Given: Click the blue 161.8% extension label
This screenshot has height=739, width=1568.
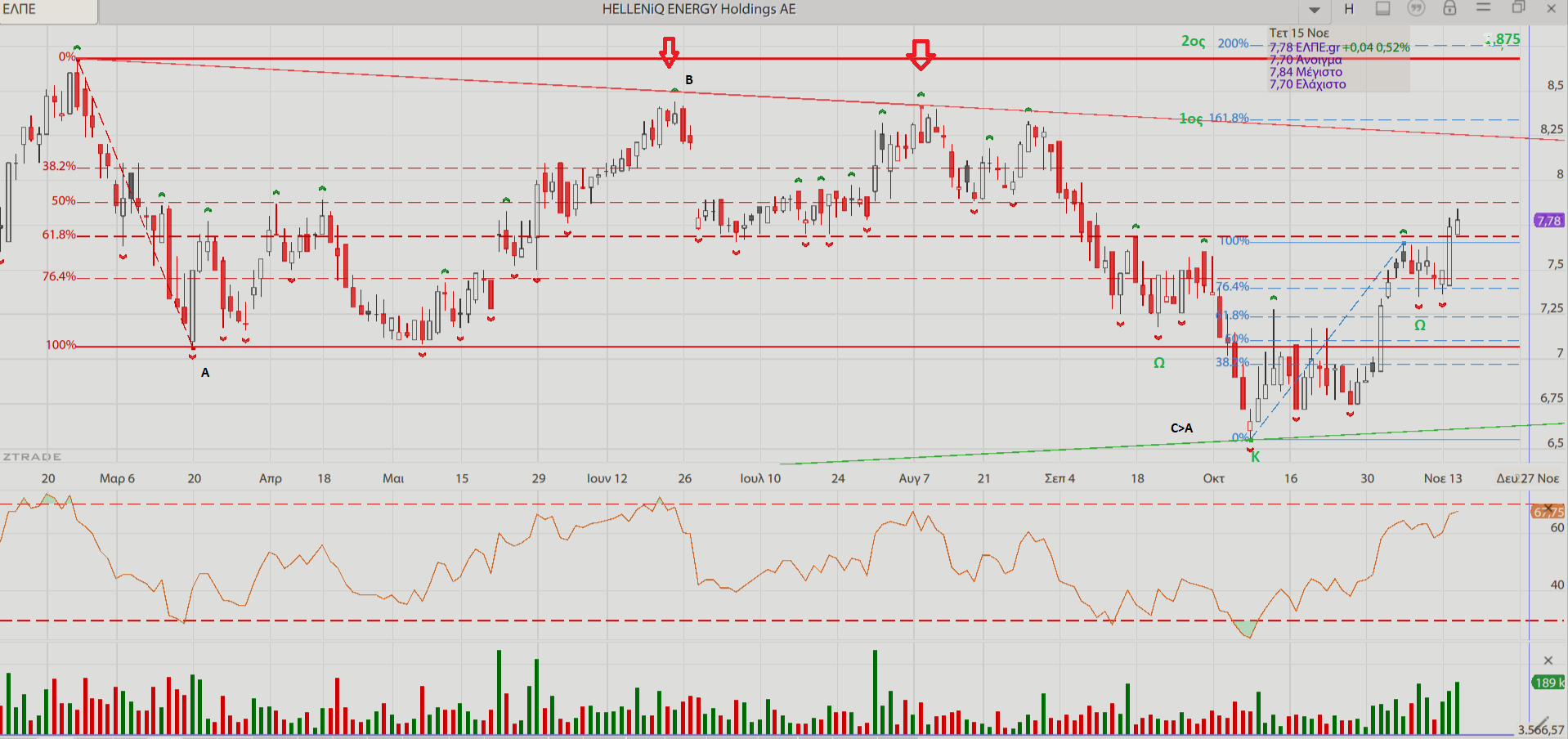Looking at the screenshot, I should click(x=1229, y=118).
